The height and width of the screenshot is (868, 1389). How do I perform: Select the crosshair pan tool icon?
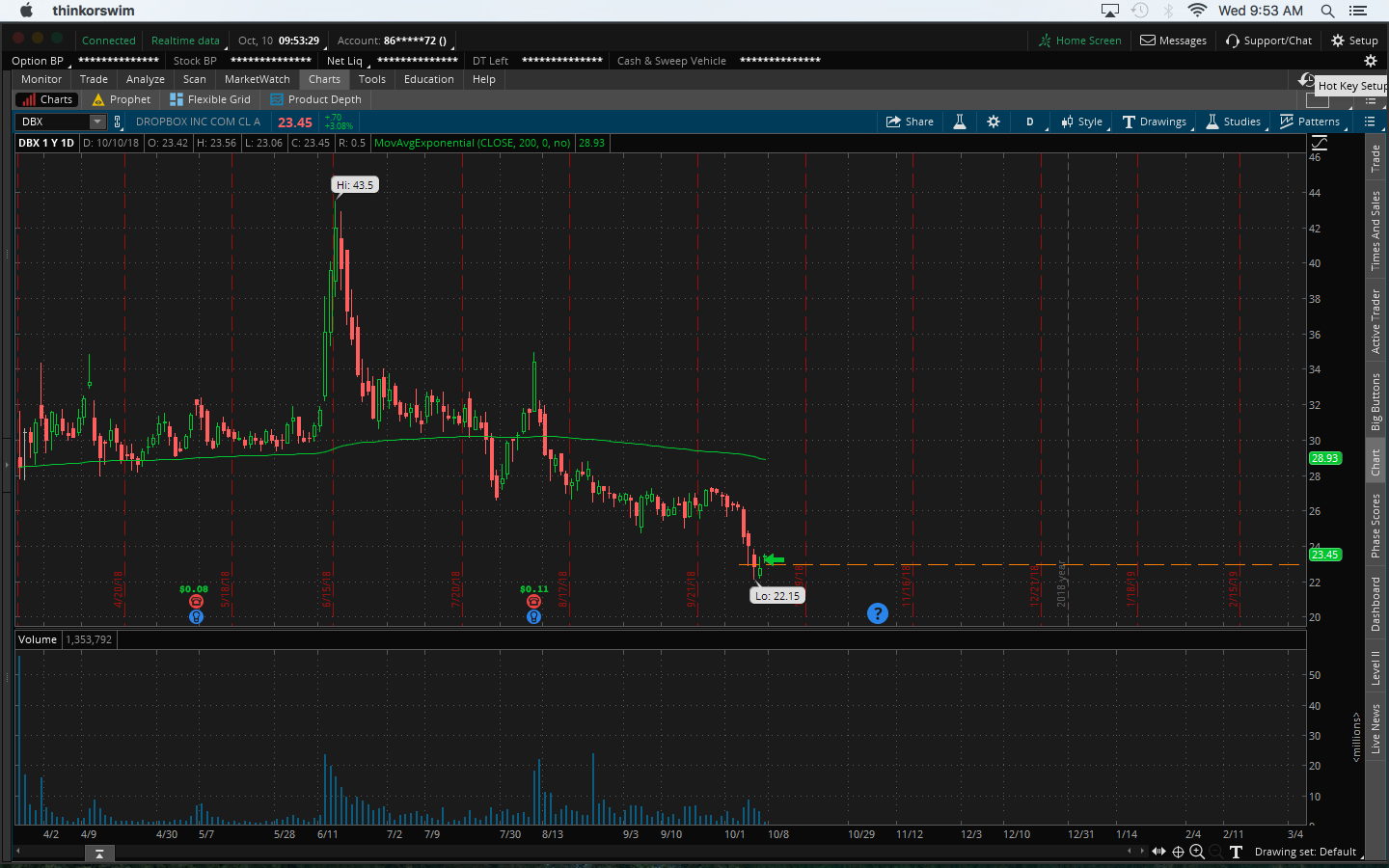(1178, 852)
